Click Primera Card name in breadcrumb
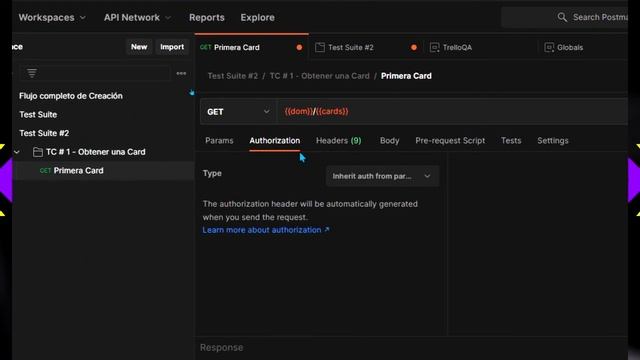Image resolution: width=640 pixels, height=360 pixels. 406,76
